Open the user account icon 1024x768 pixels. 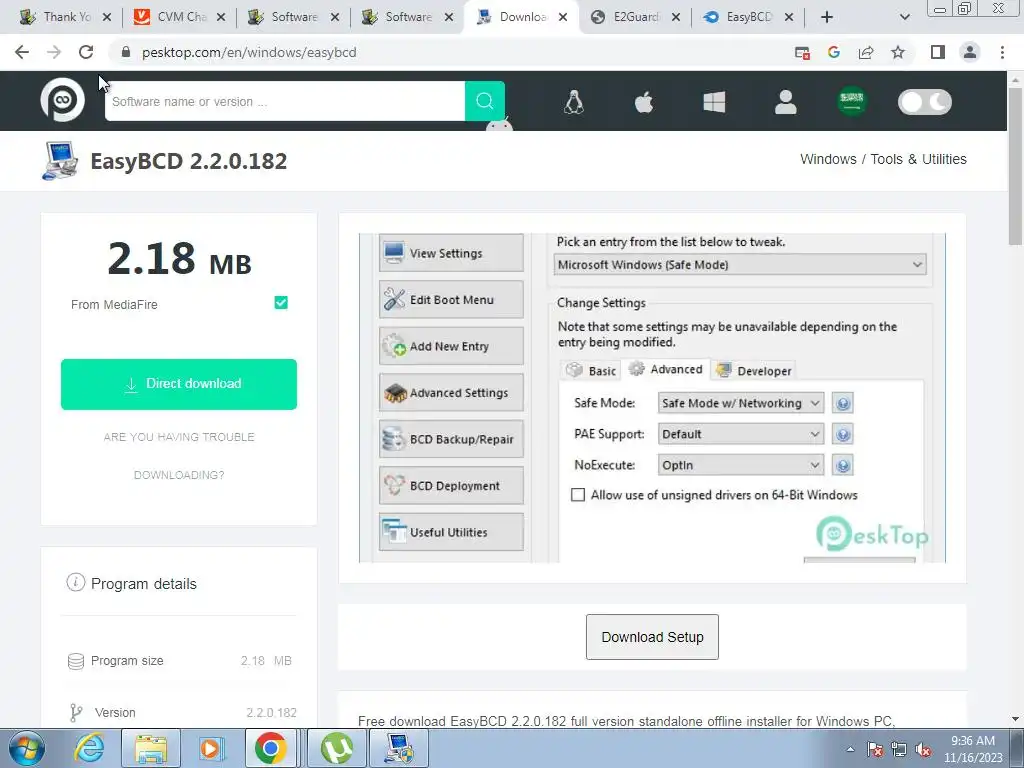click(786, 102)
